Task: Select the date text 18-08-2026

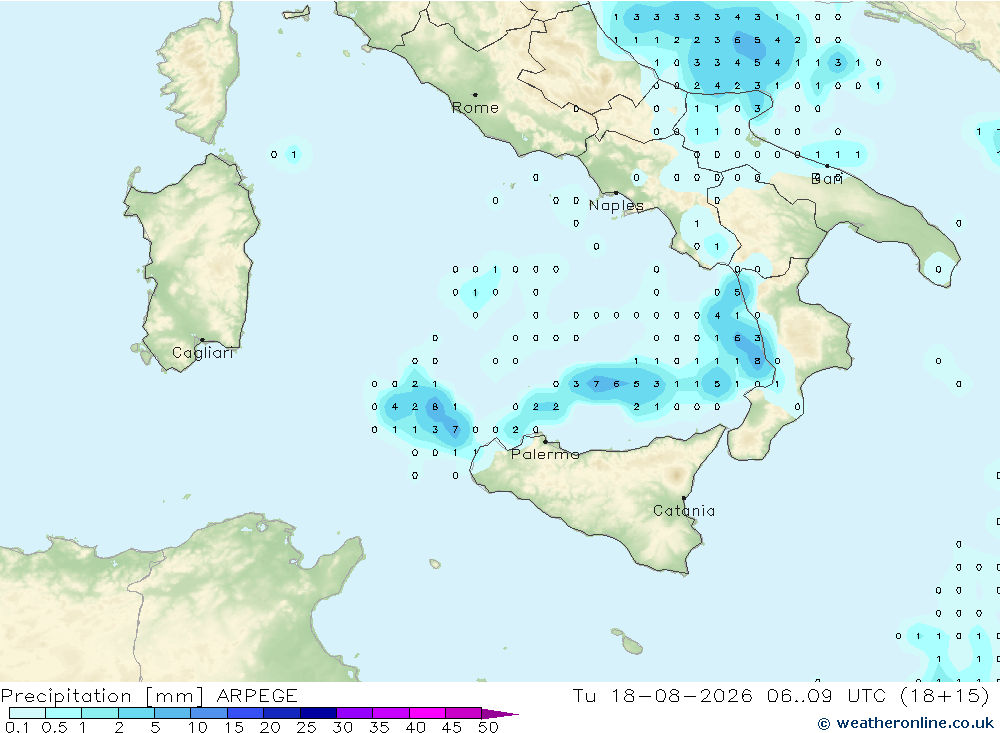Action: coord(681,695)
